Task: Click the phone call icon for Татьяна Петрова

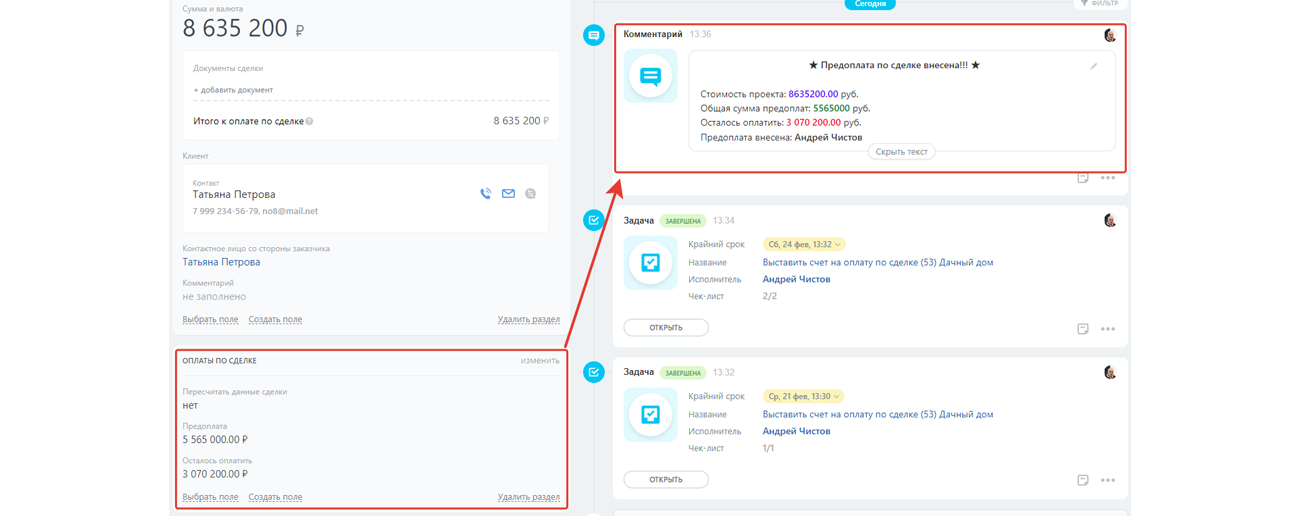Action: pos(485,194)
